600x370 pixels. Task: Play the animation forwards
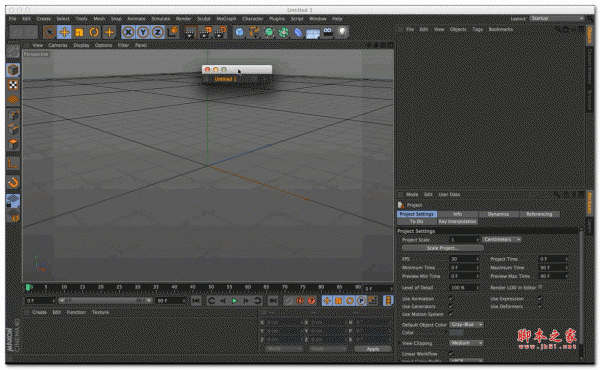click(235, 301)
